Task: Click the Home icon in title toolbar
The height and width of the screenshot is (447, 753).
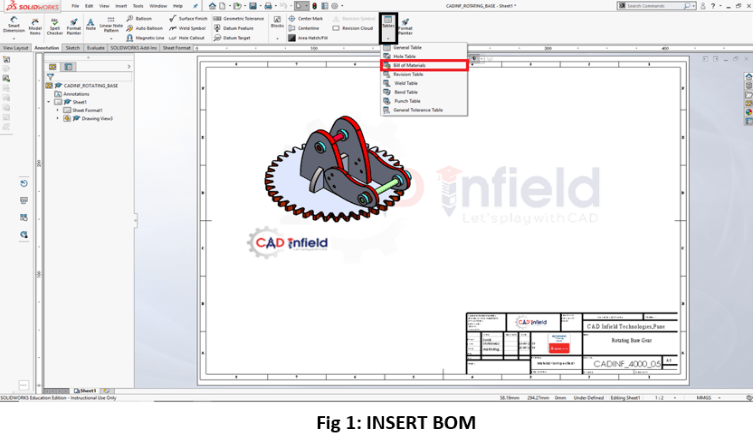Action: tap(212, 6)
